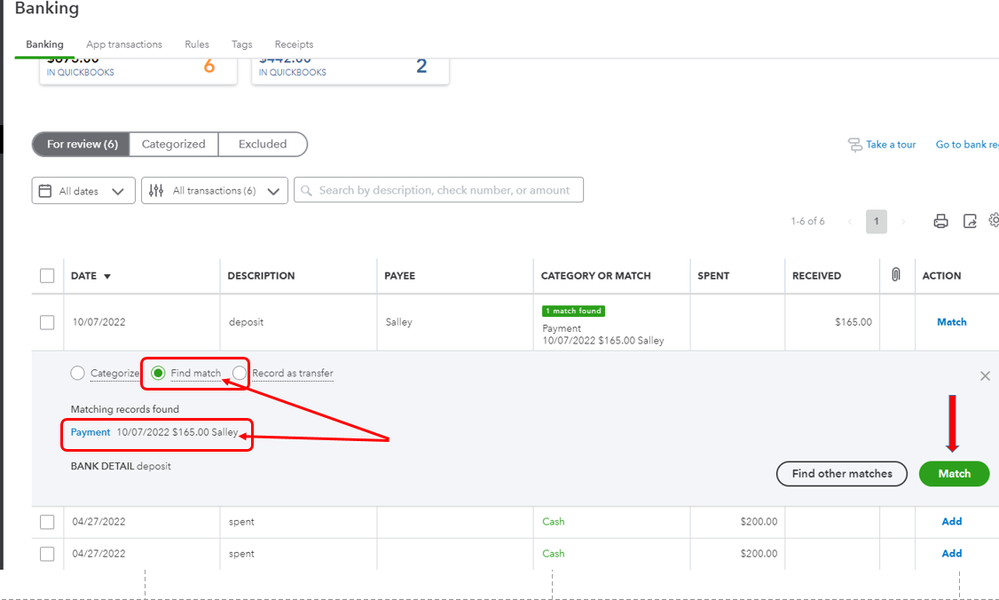Click Add for first 04/27/2022 spent row
Viewport: 999px width, 600px height.
click(951, 522)
